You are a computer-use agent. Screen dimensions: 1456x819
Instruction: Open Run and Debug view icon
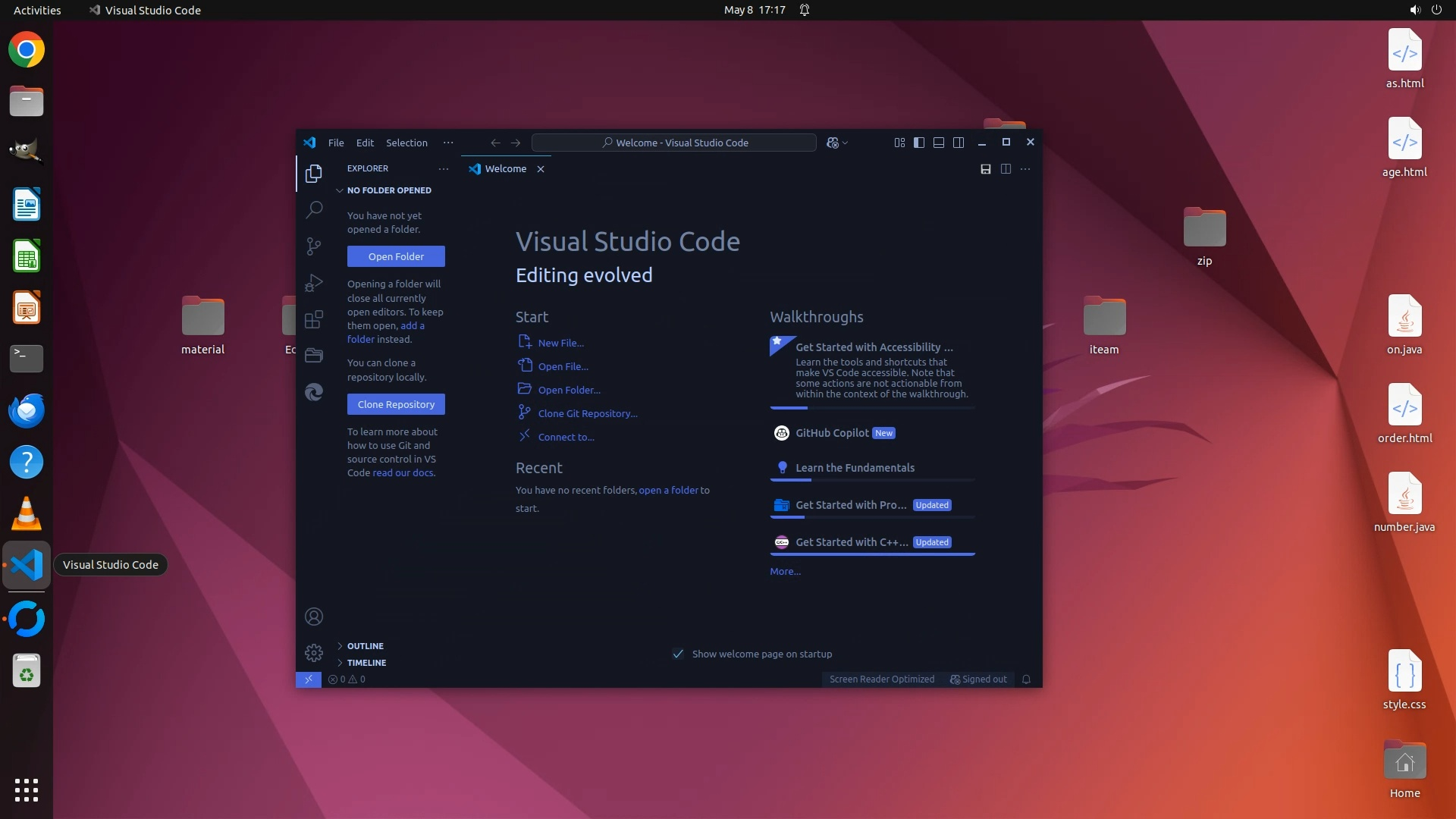(314, 283)
